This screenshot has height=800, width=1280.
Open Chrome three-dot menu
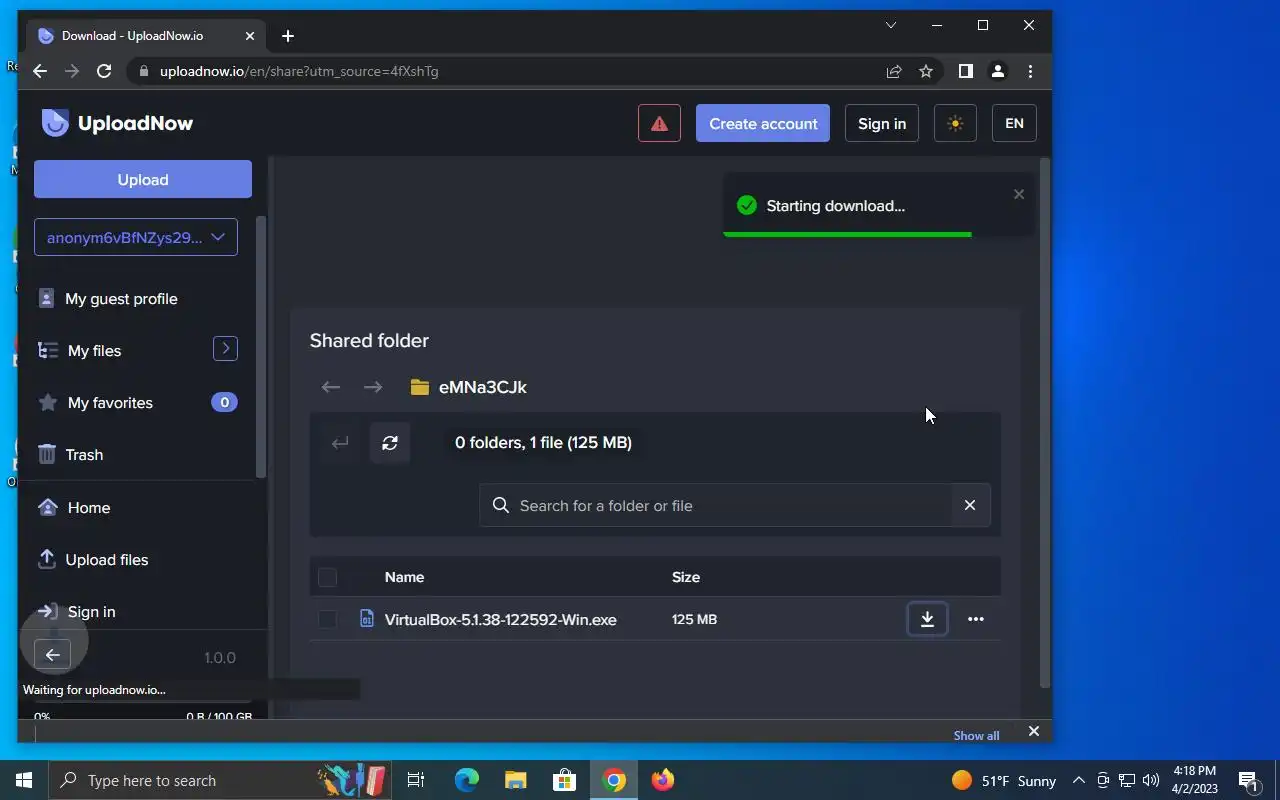pos(1030,71)
